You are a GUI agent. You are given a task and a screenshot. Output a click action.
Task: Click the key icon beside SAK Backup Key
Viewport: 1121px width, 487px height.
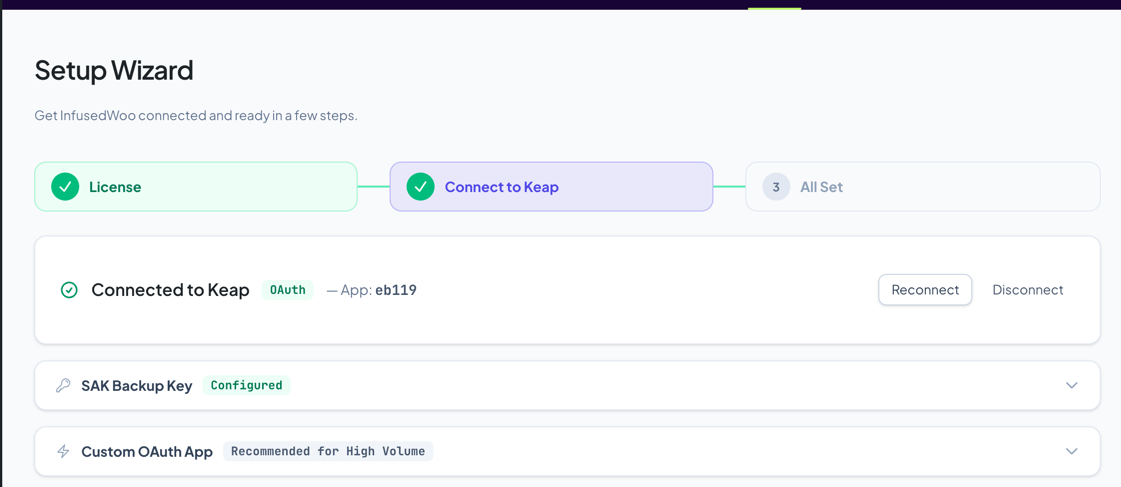tap(63, 385)
